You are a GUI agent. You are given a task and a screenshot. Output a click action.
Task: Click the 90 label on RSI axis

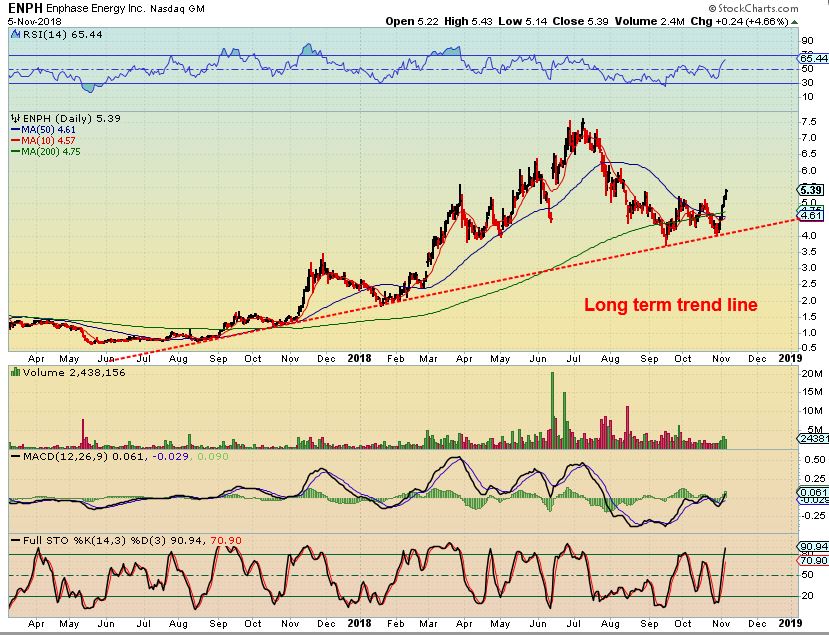click(x=807, y=41)
